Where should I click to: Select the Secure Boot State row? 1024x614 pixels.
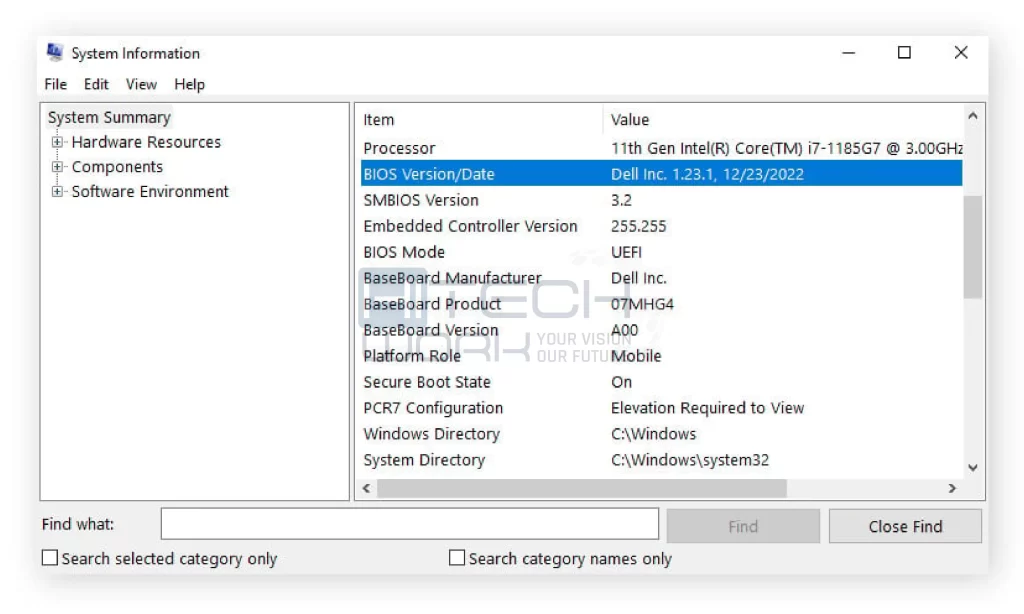tap(662, 381)
